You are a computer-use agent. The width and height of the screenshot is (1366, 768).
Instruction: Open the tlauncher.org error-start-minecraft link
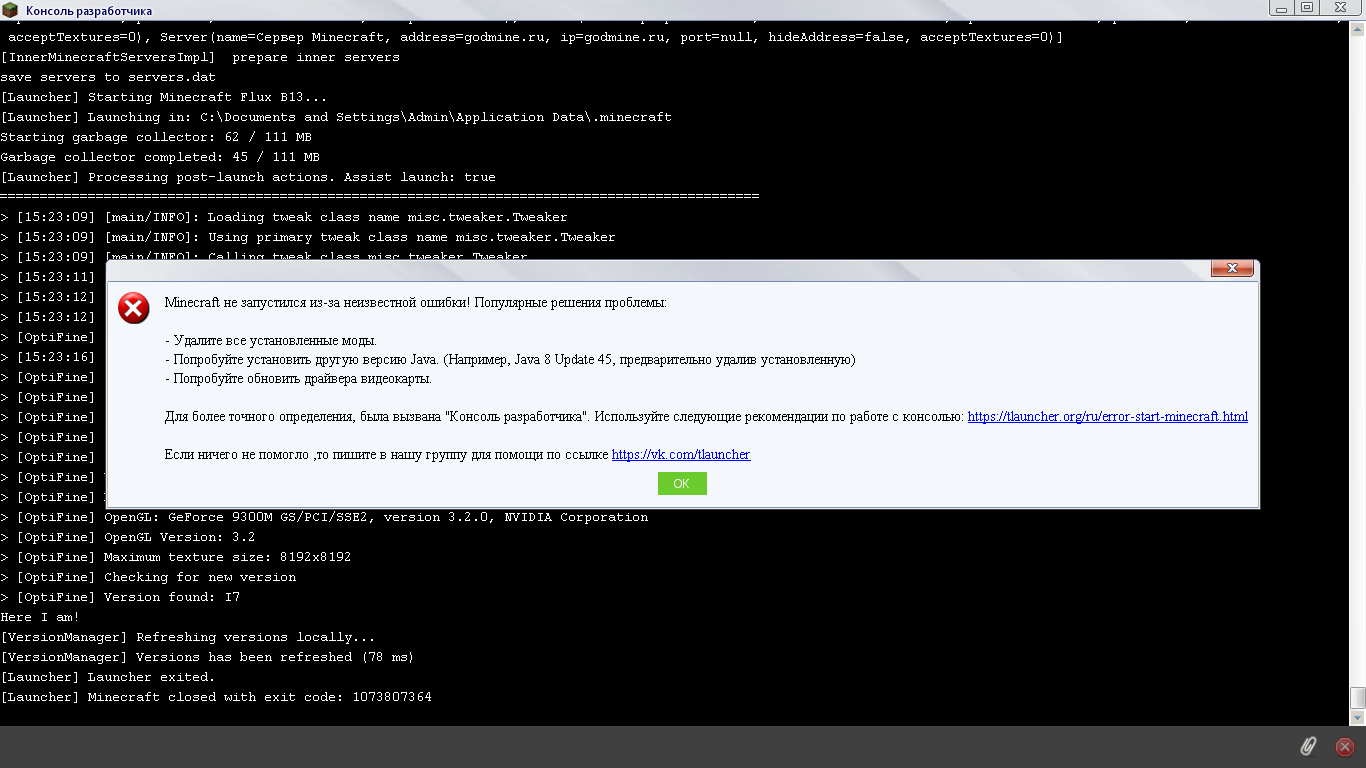point(1107,417)
